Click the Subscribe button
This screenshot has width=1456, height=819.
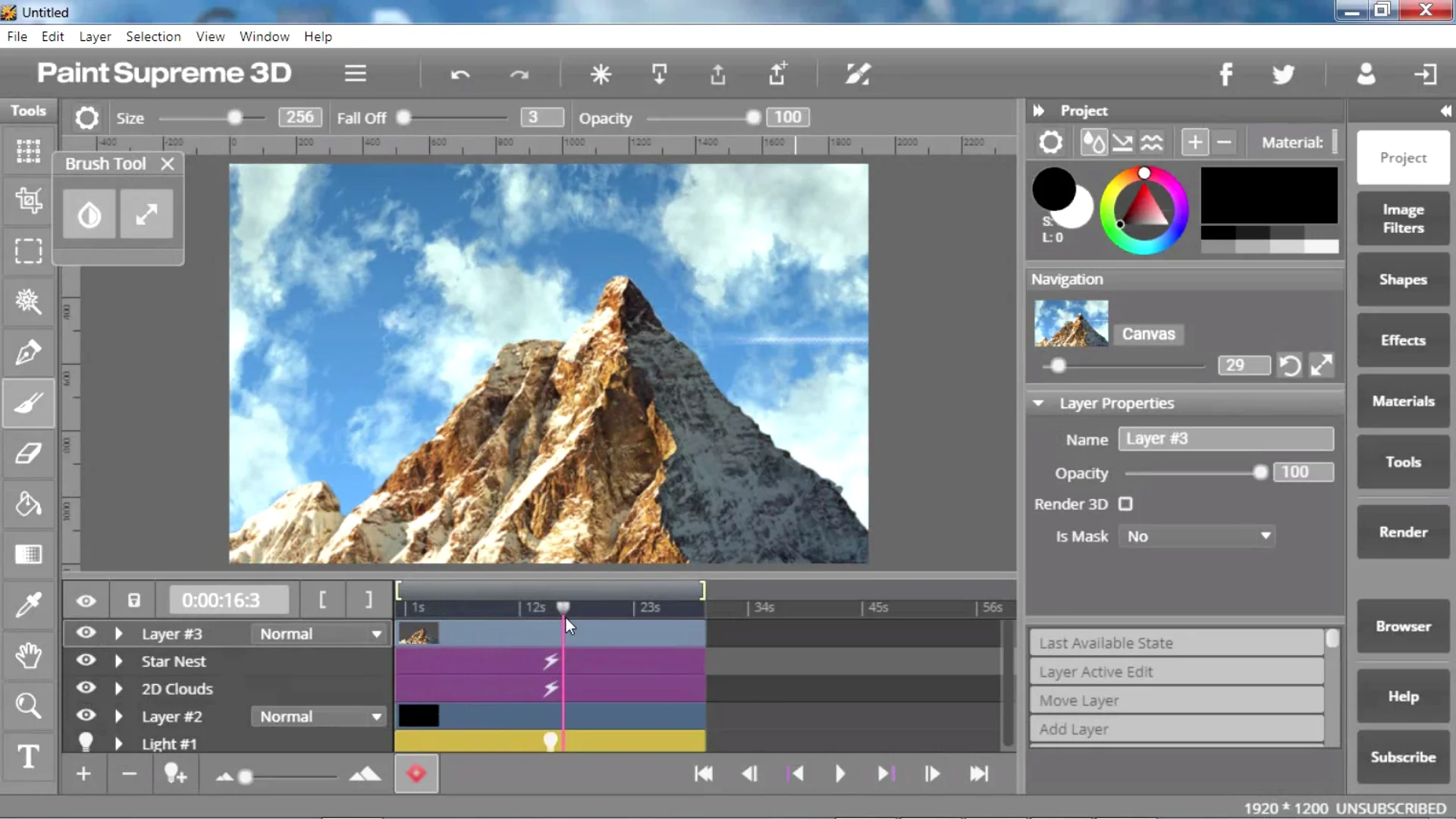1403,757
